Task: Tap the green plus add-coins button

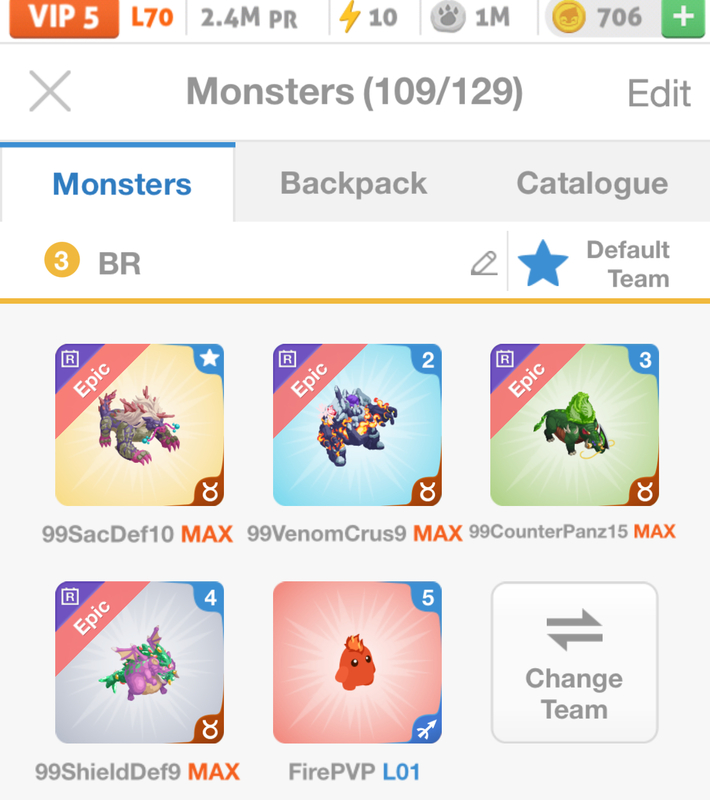Action: 683,18
